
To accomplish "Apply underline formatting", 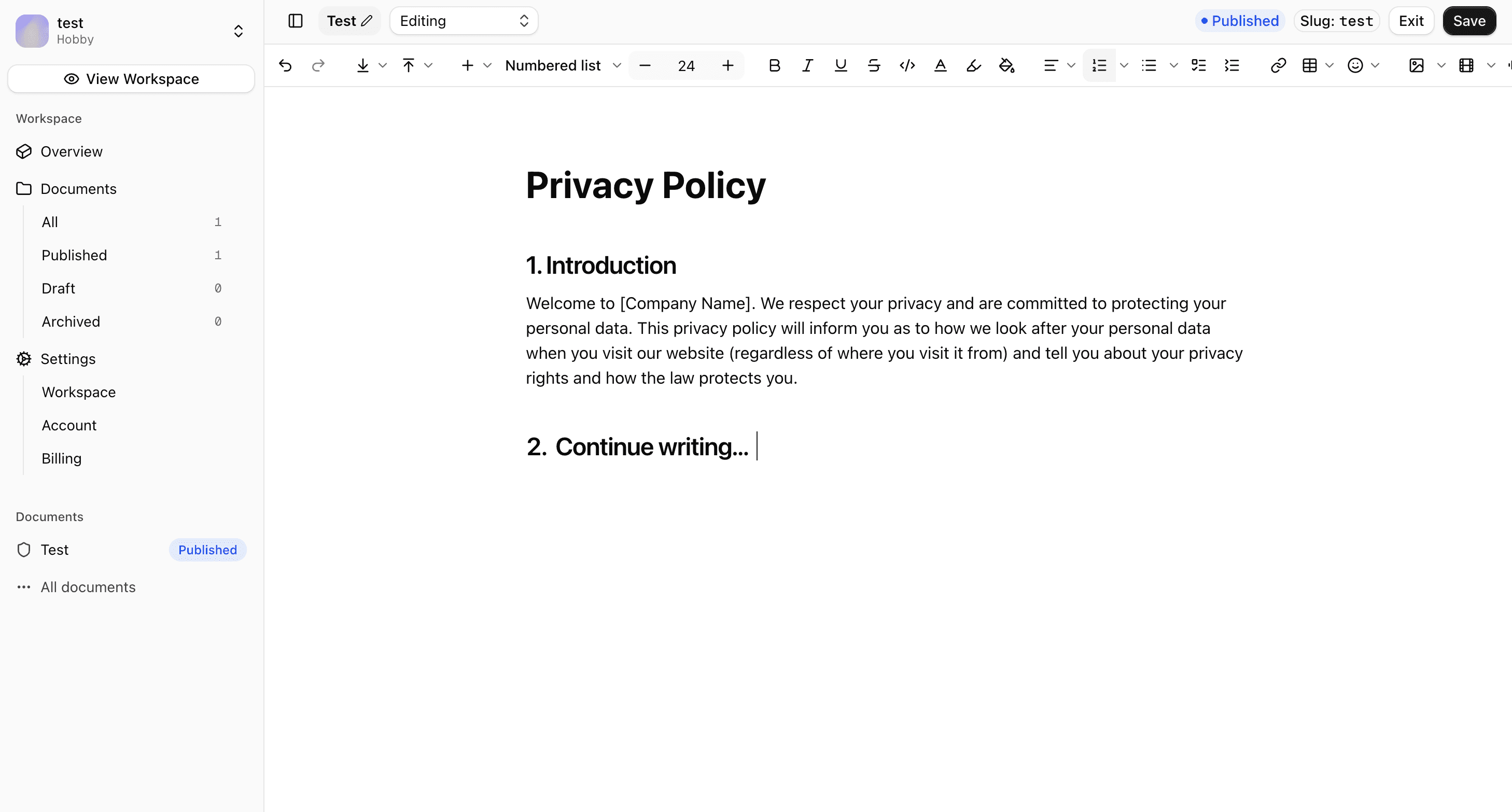I will click(841, 65).
